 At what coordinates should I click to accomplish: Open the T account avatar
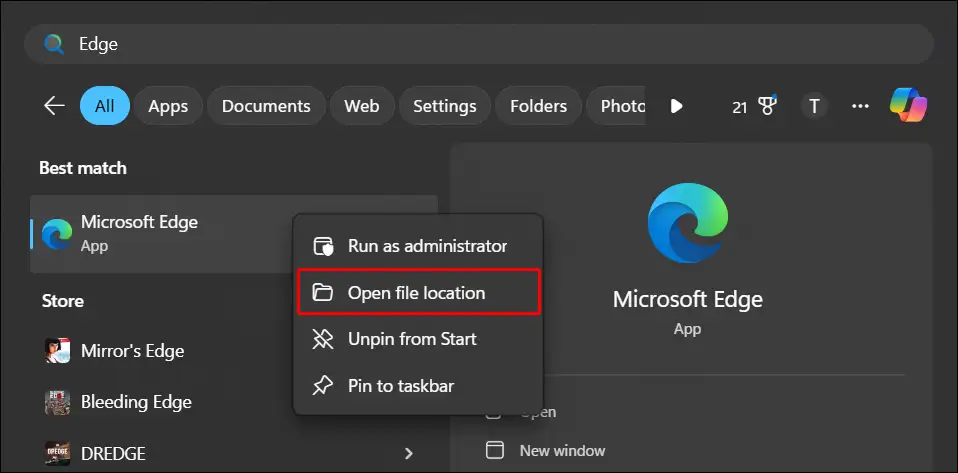814,106
